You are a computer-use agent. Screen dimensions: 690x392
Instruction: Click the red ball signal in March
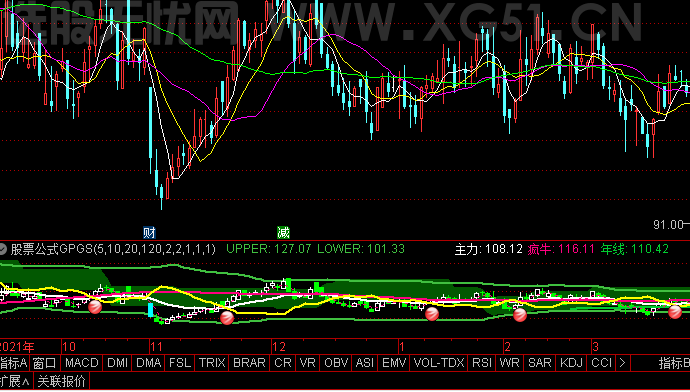[x=675, y=312]
